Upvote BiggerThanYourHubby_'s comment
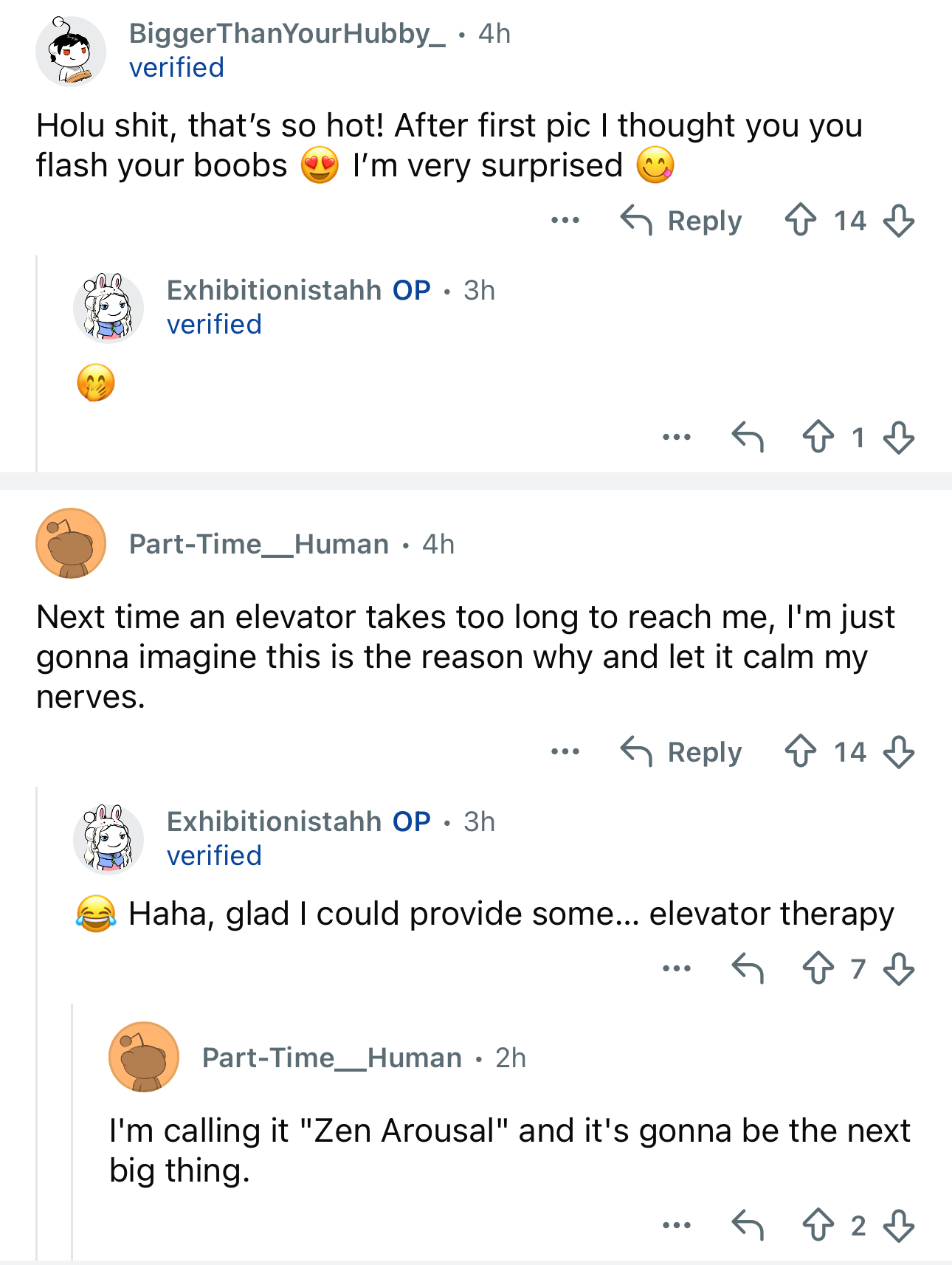The width and height of the screenshot is (952, 1265). coord(801,220)
